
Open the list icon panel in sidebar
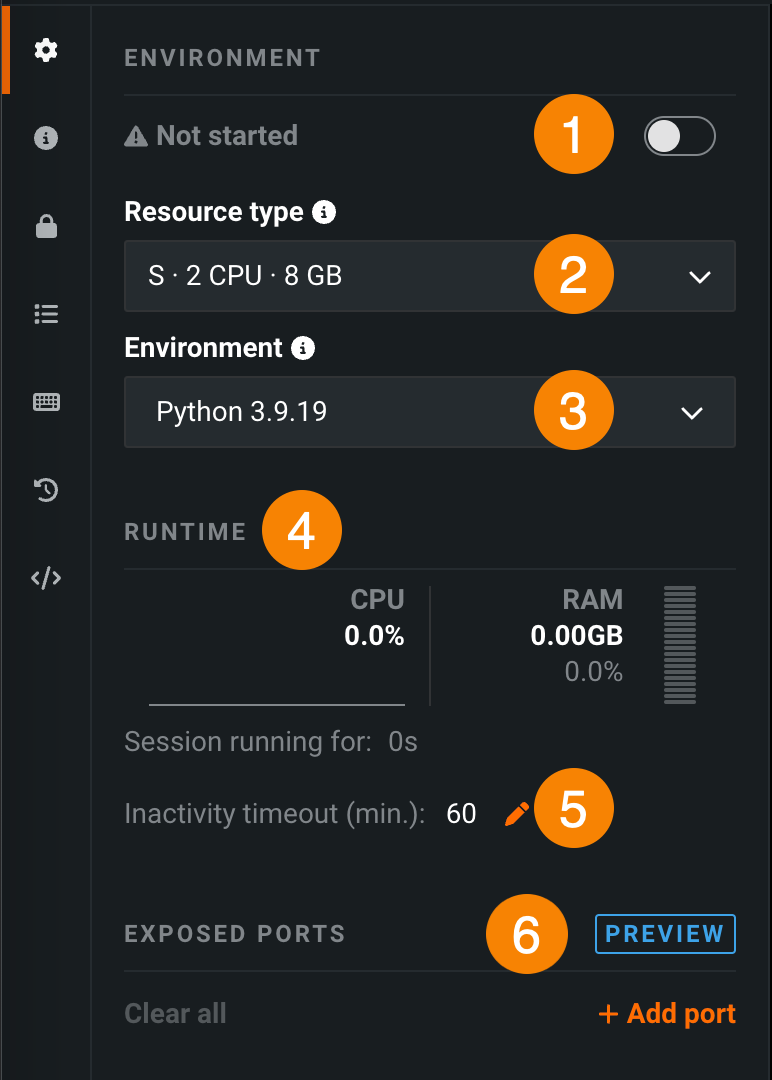pyautogui.click(x=46, y=314)
